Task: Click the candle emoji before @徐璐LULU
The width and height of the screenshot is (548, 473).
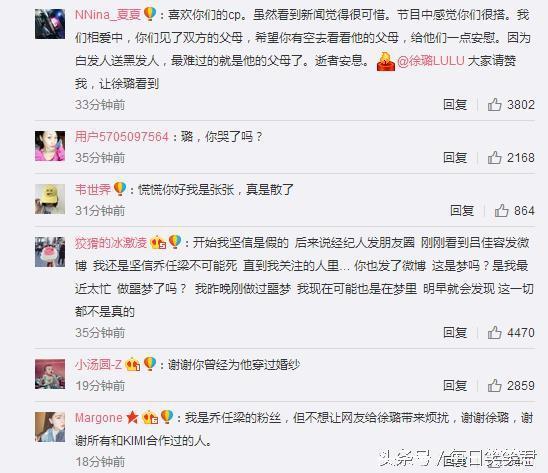Action: (385, 62)
